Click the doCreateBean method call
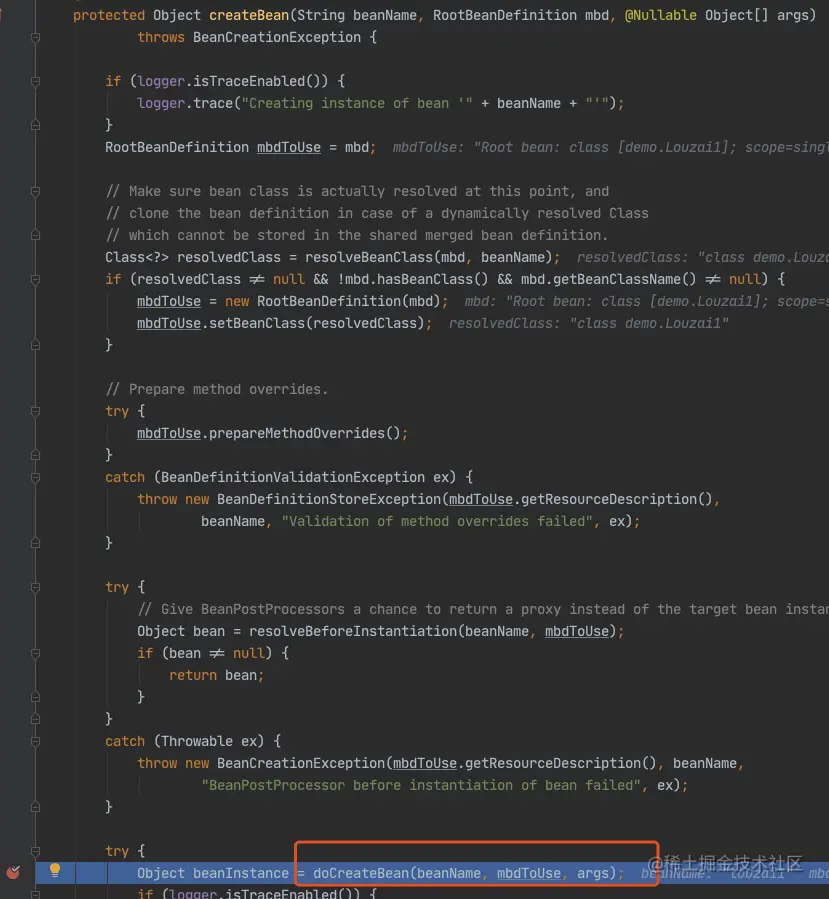The height and width of the screenshot is (899, 829). (x=361, y=873)
